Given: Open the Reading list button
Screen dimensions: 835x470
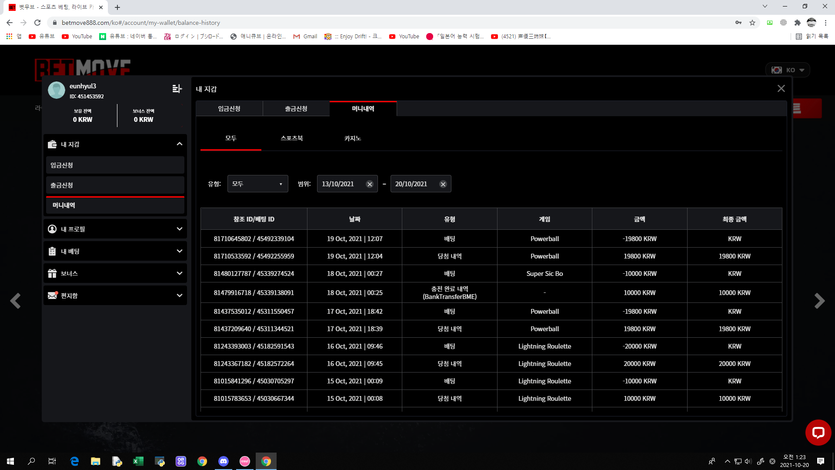Looking at the screenshot, I should [x=812, y=36].
